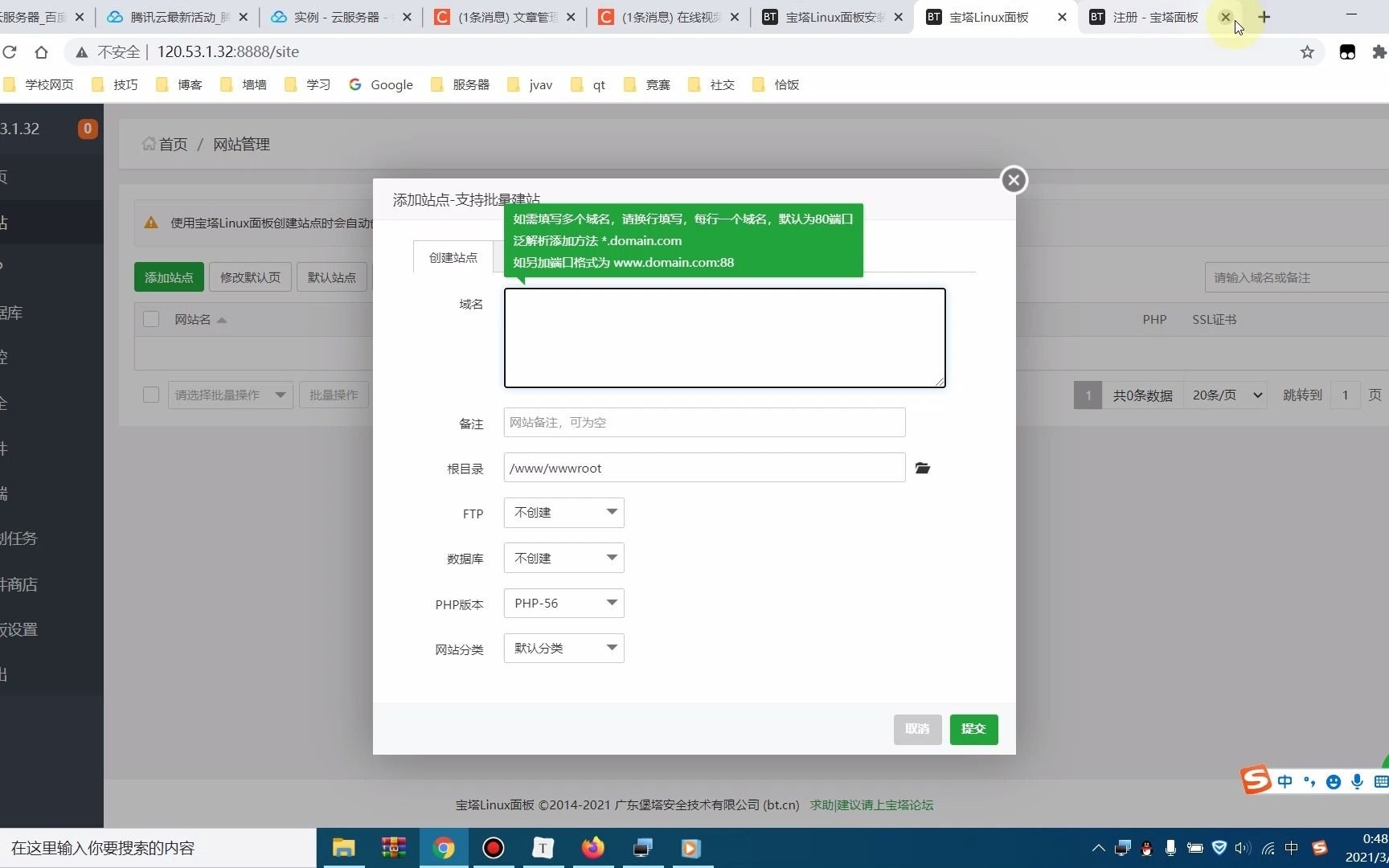Open the folder browser beside 根目录 field
The width and height of the screenshot is (1389, 868).
tap(922, 468)
